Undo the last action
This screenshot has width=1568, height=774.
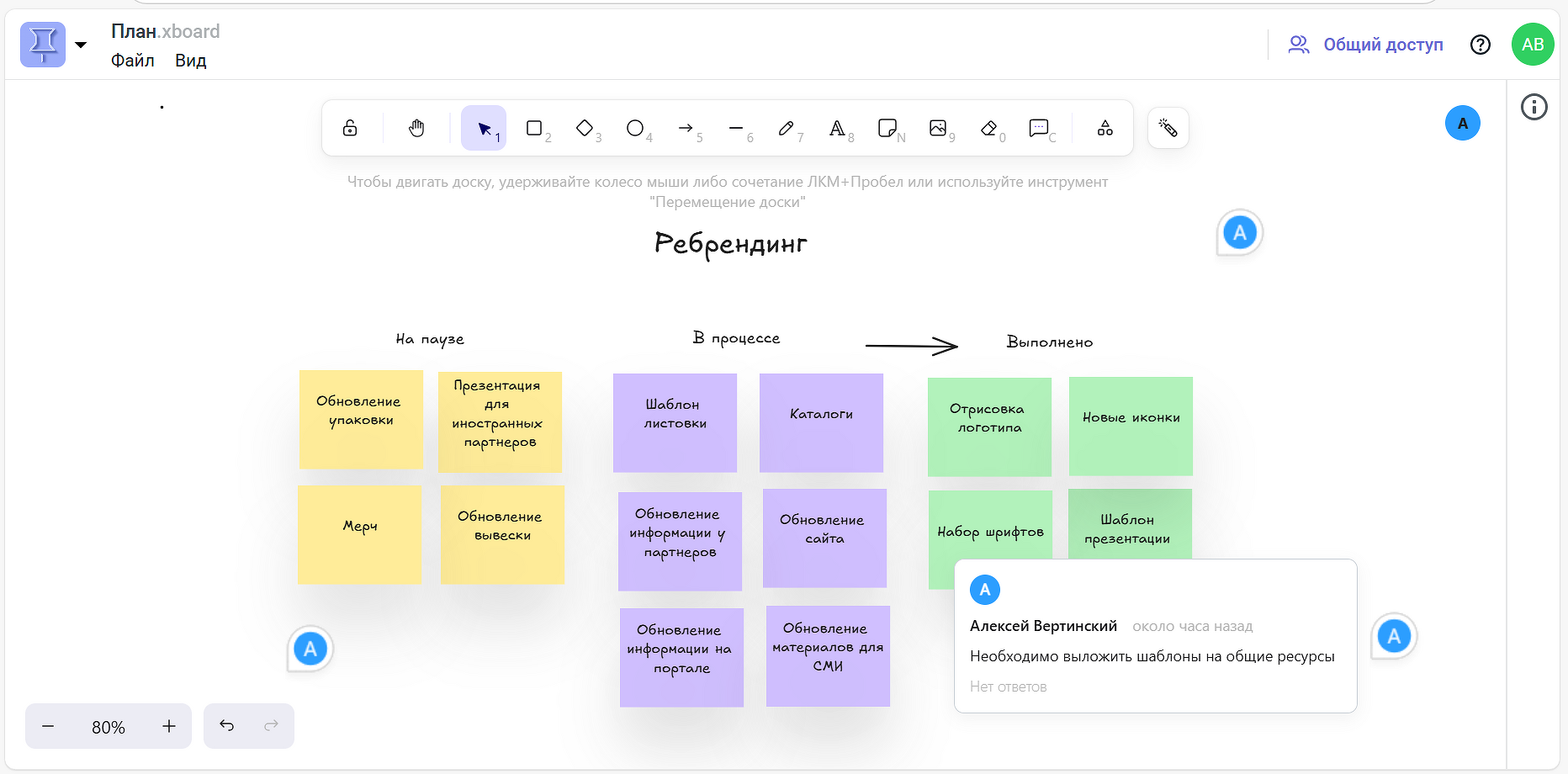[x=227, y=725]
